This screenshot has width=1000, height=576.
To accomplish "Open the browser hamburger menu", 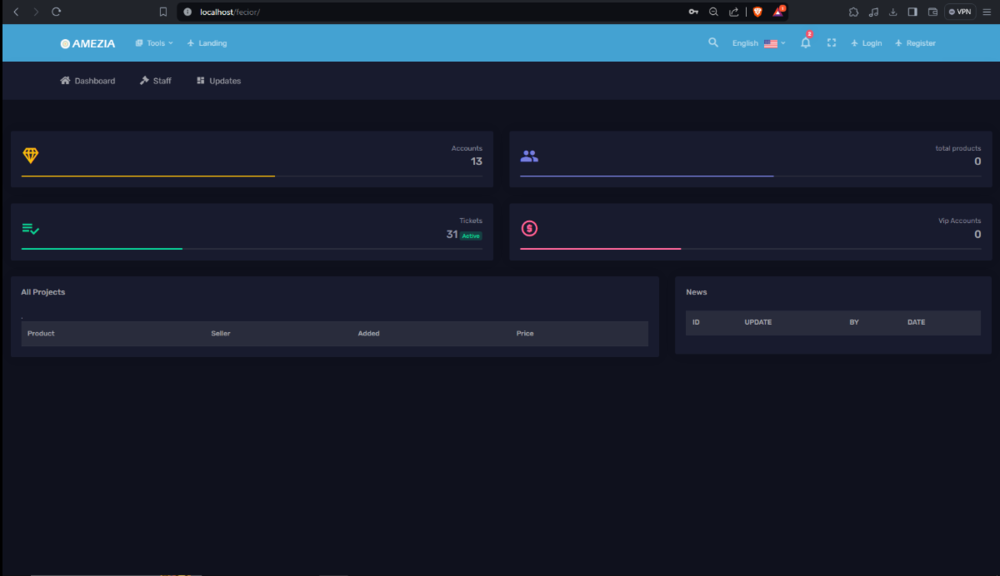I will tap(986, 12).
